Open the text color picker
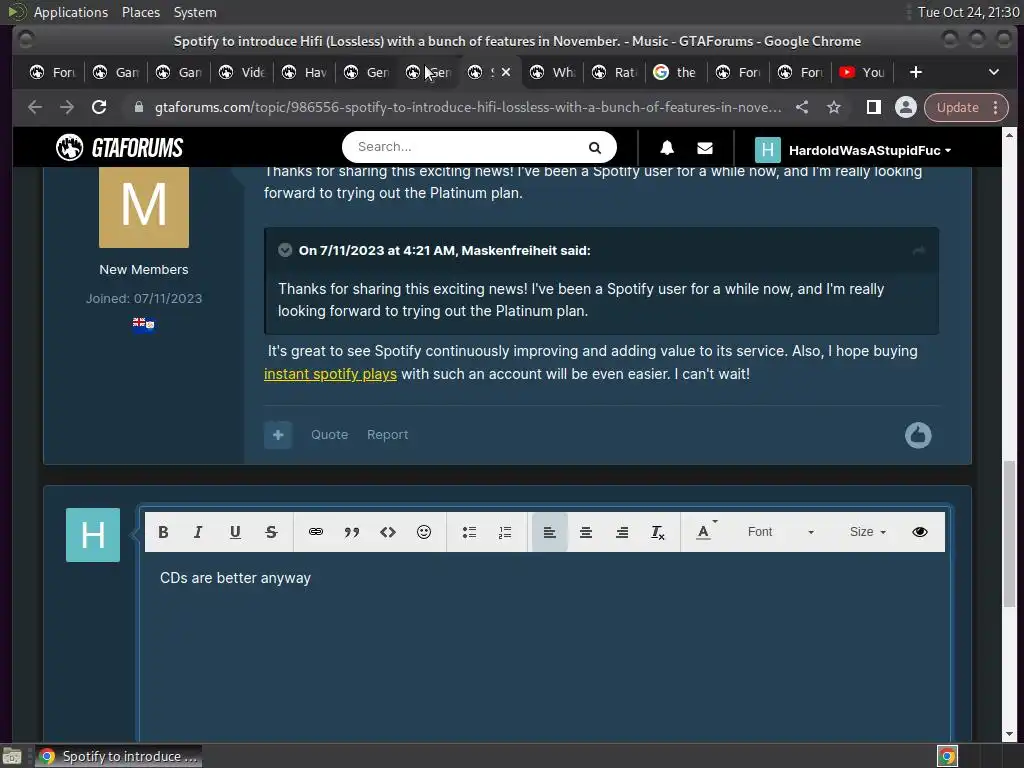Screen dimensions: 1024x768 pyautogui.click(x=704, y=532)
